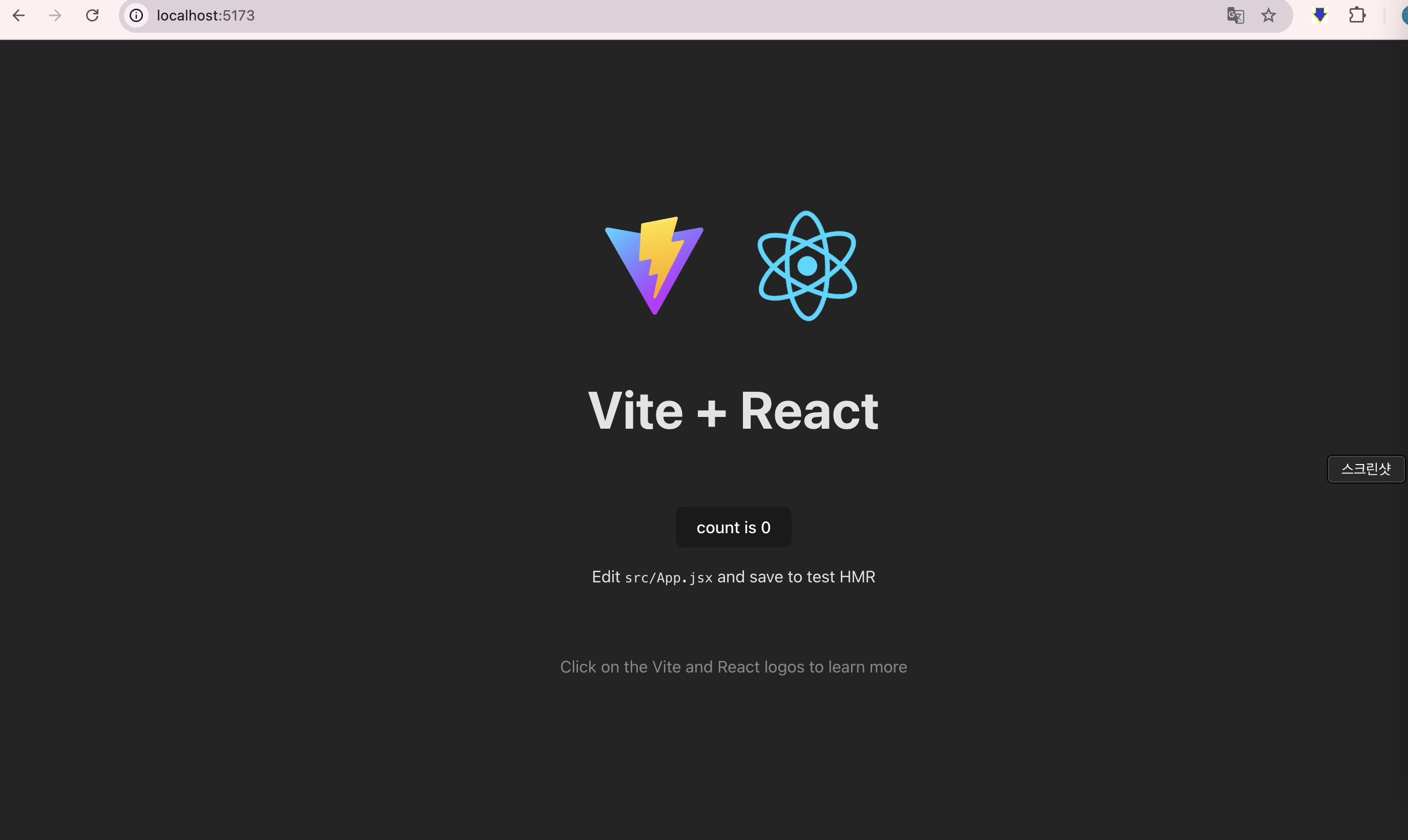Click the "and save to test HMR" text

pyautogui.click(x=796, y=577)
